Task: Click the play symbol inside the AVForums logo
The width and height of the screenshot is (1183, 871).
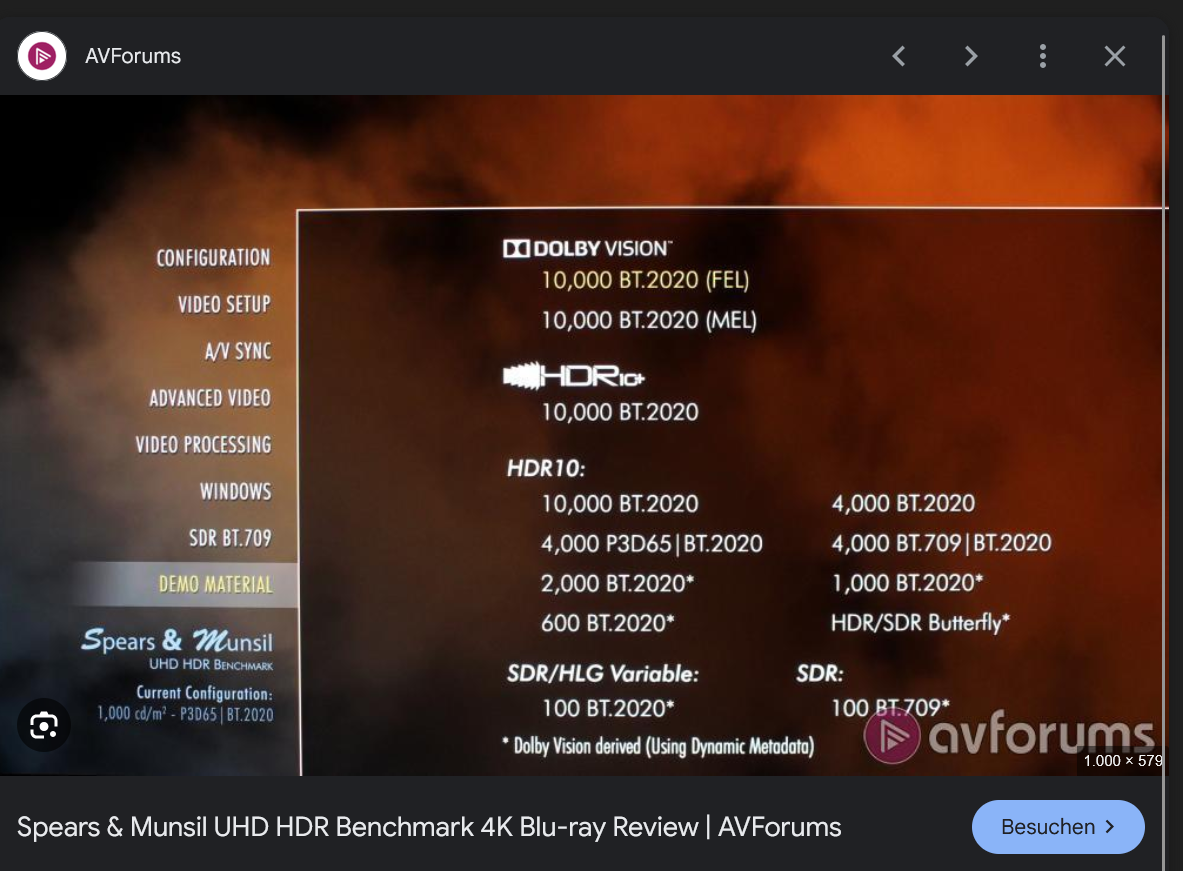Action: pos(42,56)
